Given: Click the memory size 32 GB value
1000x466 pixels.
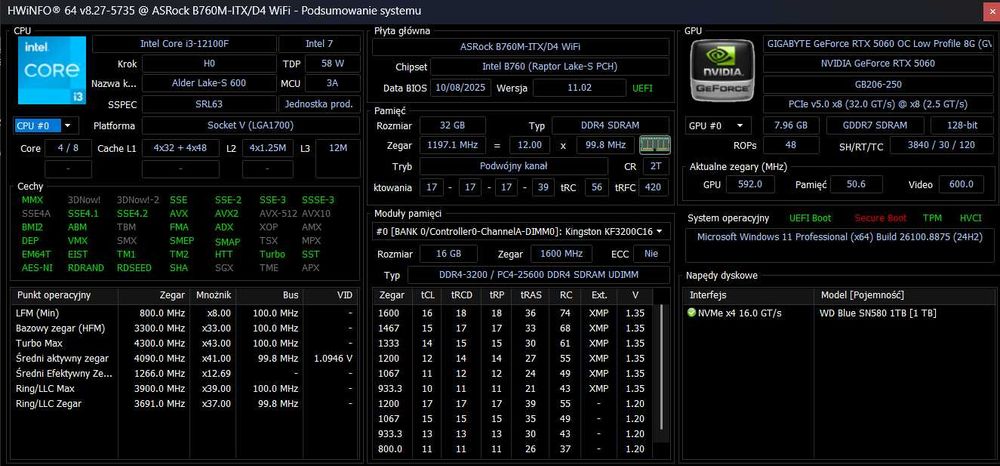Looking at the screenshot, I should pyautogui.click(x=452, y=126).
